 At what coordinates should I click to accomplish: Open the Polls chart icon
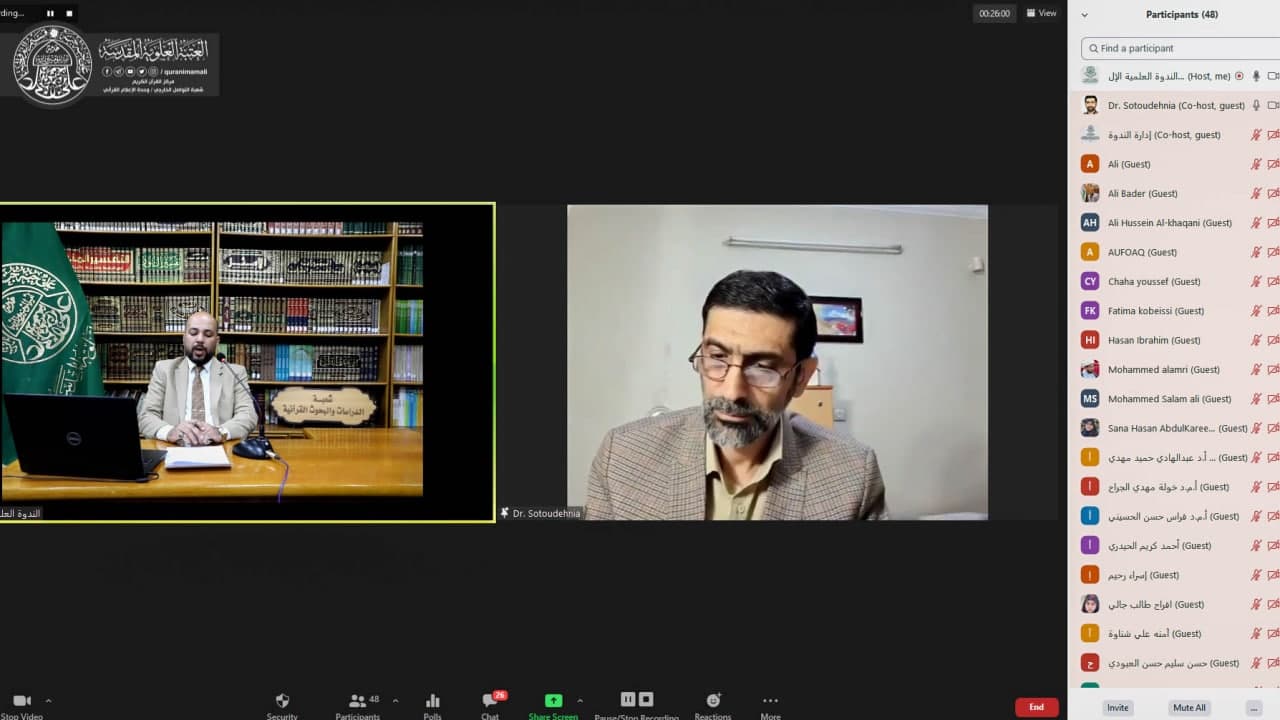tap(432, 701)
